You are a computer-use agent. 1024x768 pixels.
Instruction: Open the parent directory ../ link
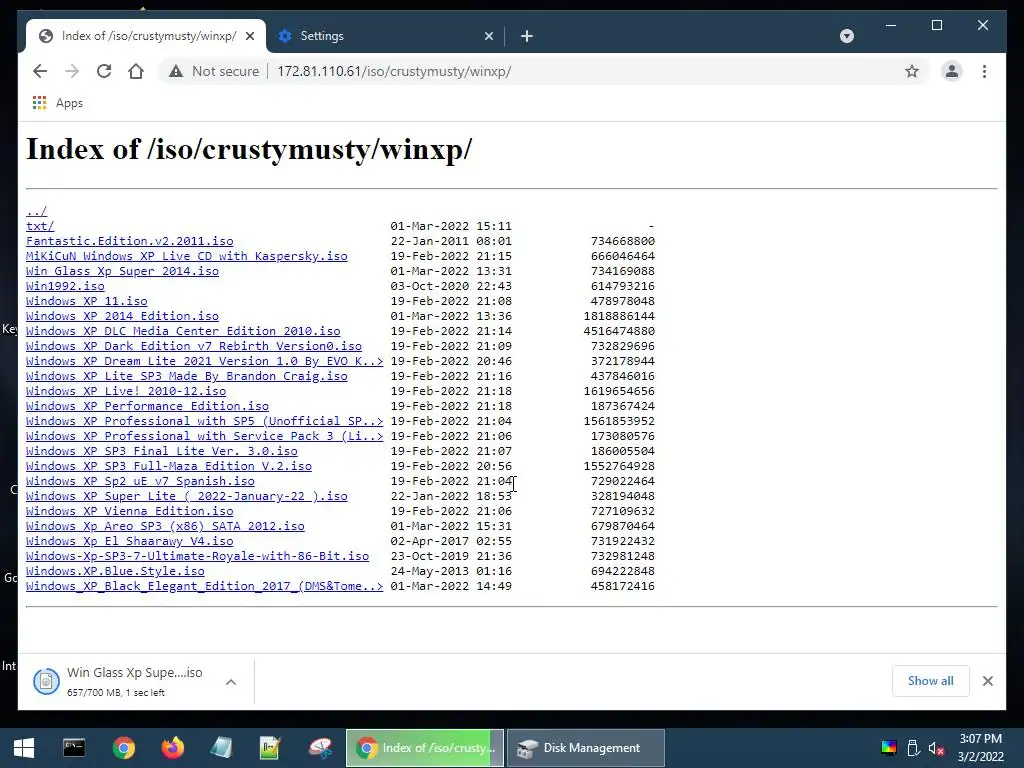[37, 211]
